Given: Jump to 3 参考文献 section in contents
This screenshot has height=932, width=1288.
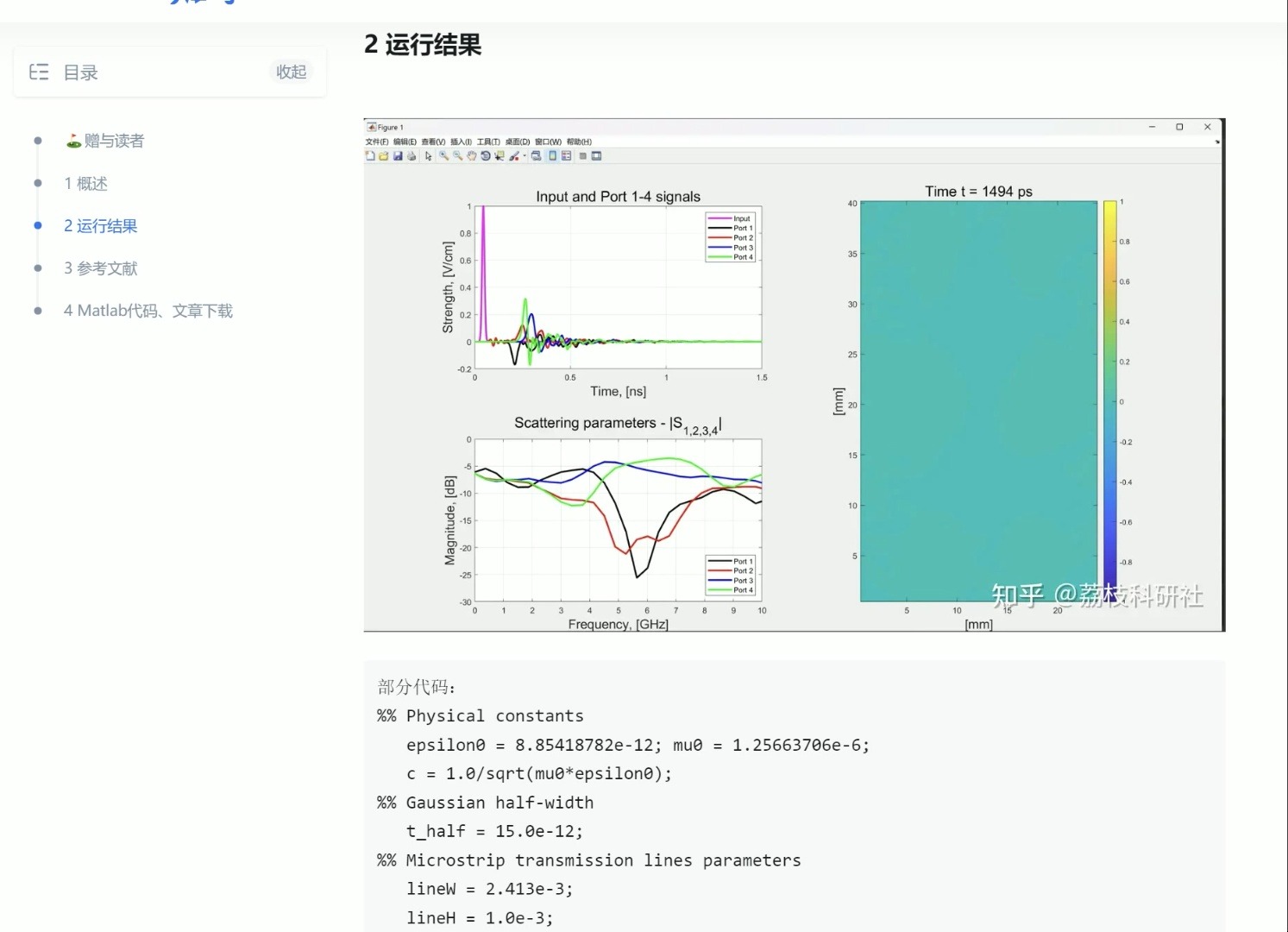Looking at the screenshot, I should pyautogui.click(x=100, y=268).
